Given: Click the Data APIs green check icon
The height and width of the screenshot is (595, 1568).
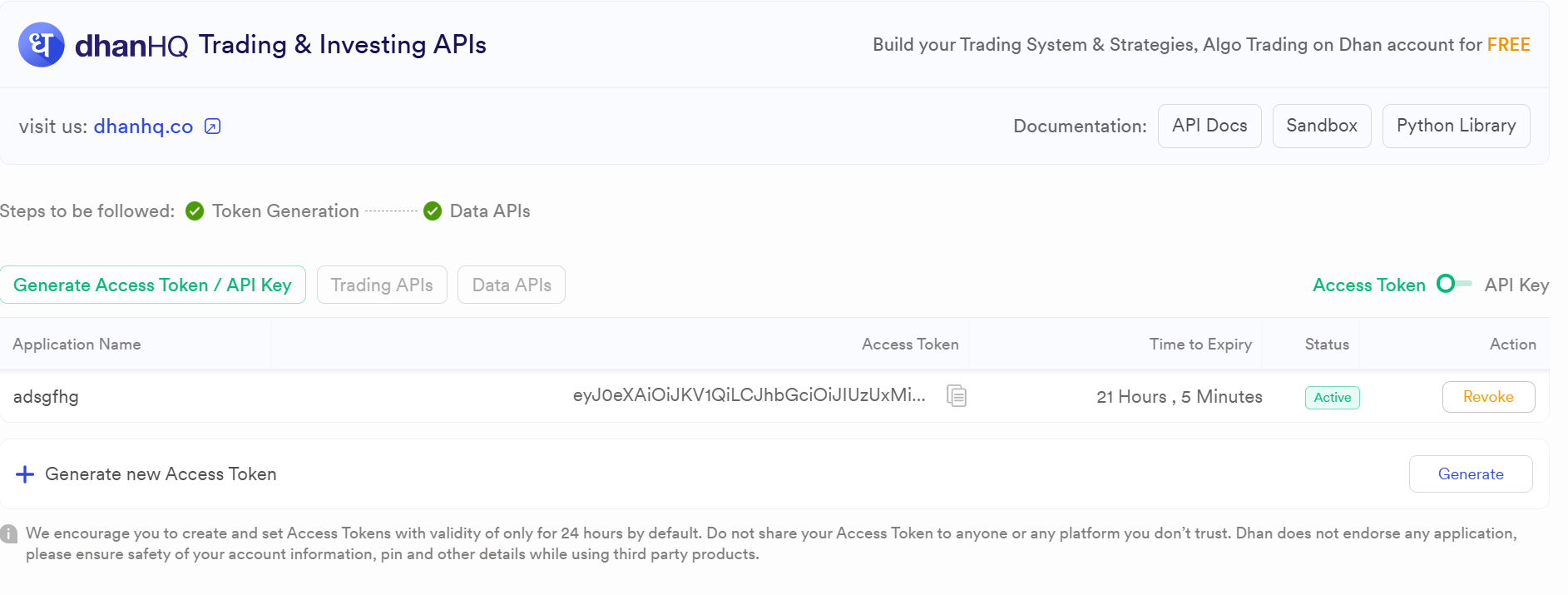Looking at the screenshot, I should coord(433,211).
